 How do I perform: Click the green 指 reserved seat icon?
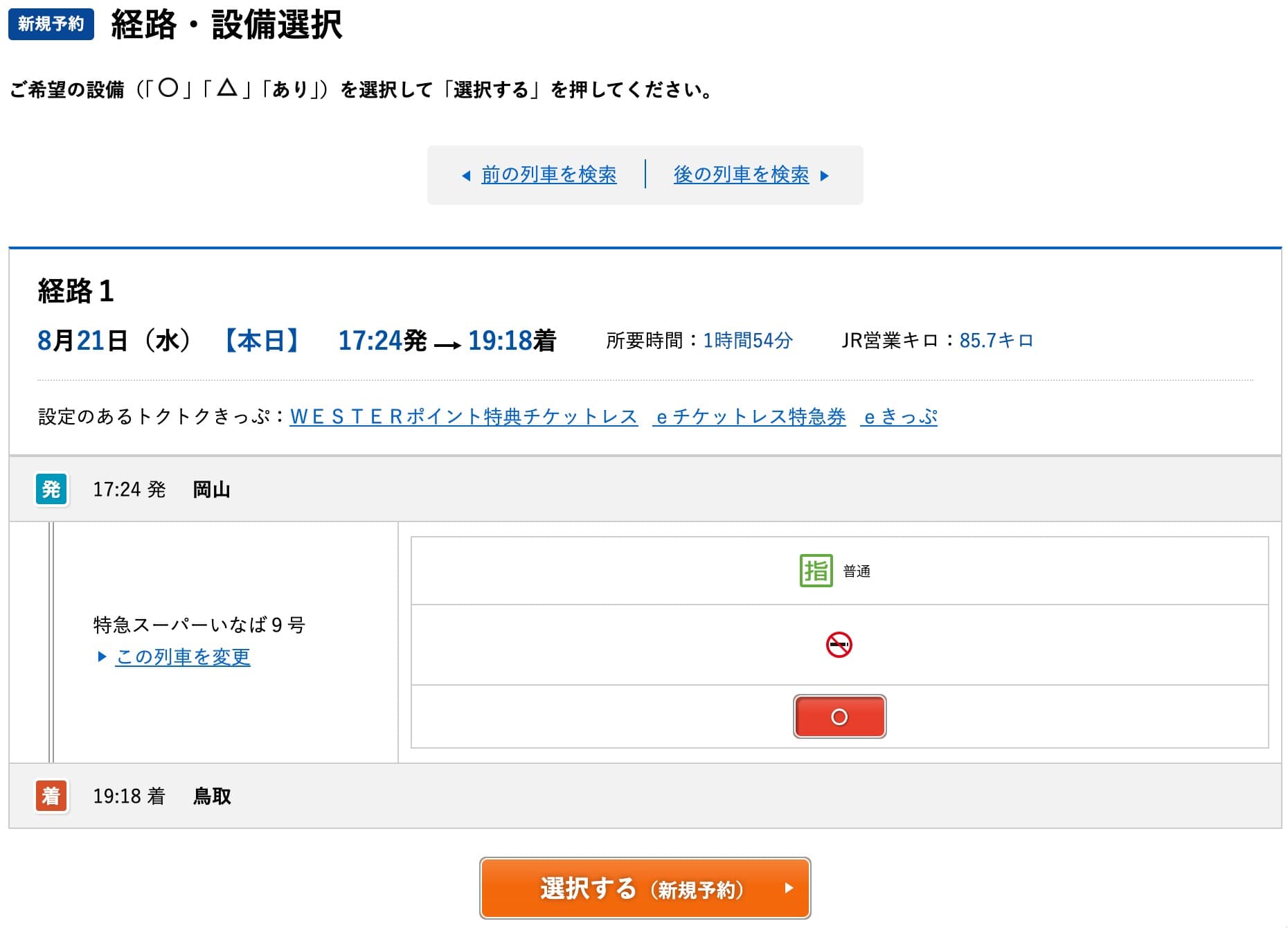[x=816, y=571]
